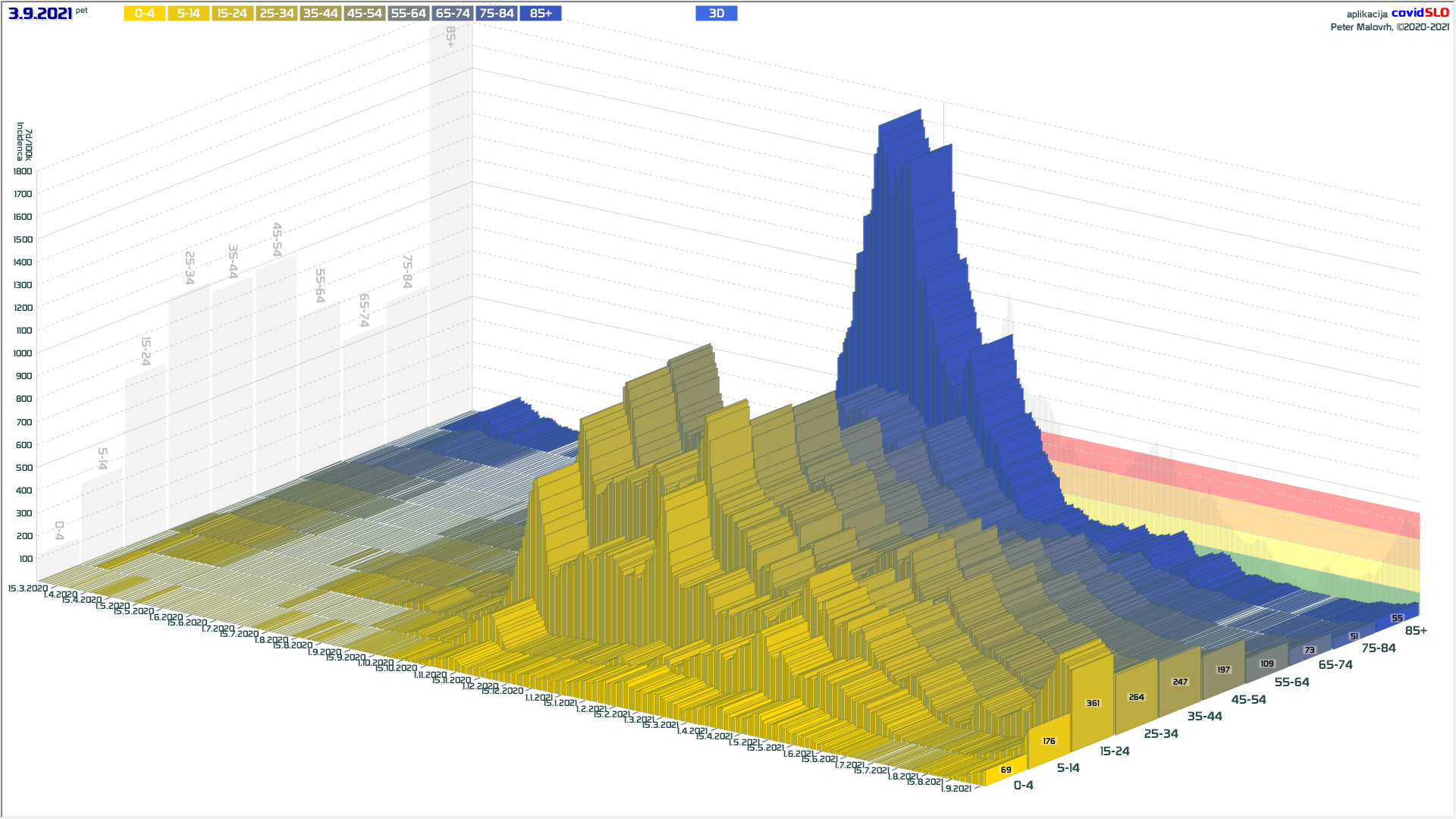Click the Peter Malovrh copyright text
This screenshot has height=819, width=1456.
1389,27
